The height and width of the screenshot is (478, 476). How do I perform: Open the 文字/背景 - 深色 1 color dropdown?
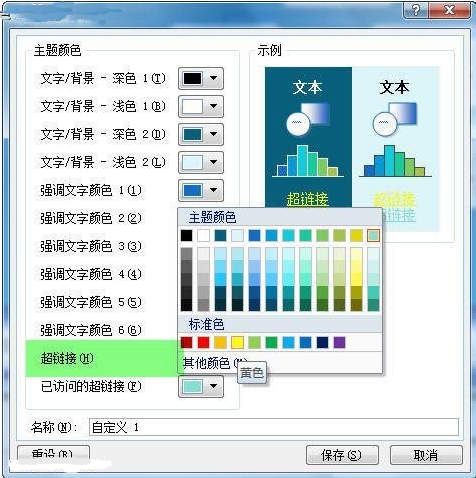pos(201,79)
